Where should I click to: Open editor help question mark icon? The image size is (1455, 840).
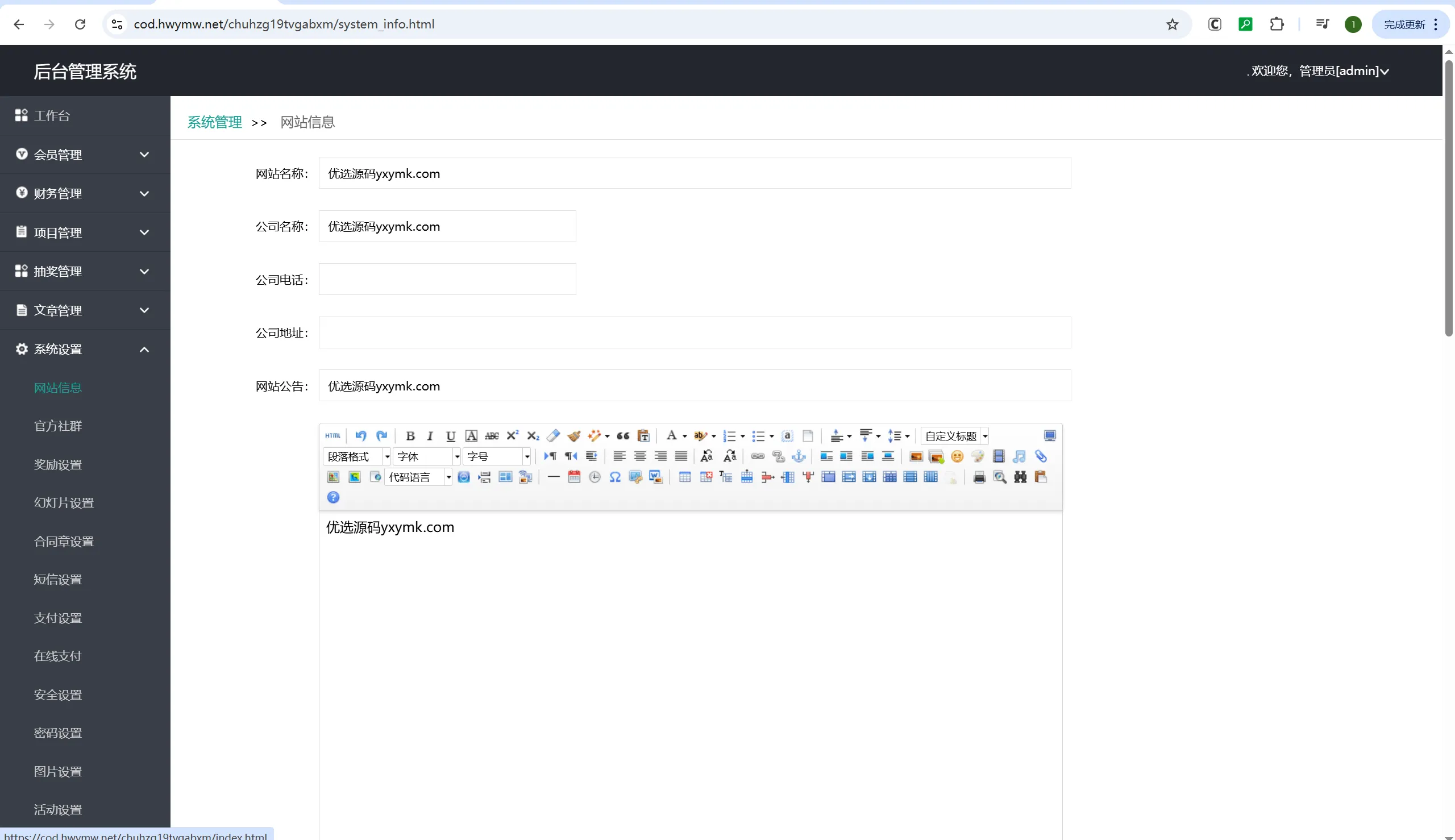(334, 497)
